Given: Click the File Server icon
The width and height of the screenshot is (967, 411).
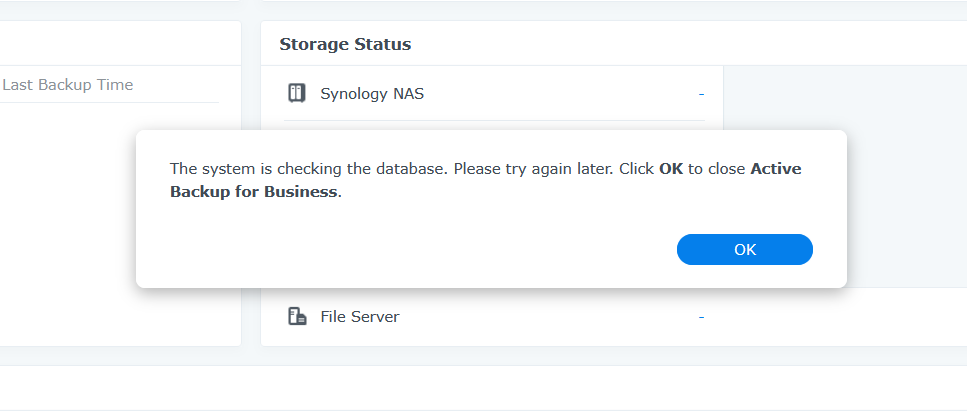Looking at the screenshot, I should click(296, 317).
